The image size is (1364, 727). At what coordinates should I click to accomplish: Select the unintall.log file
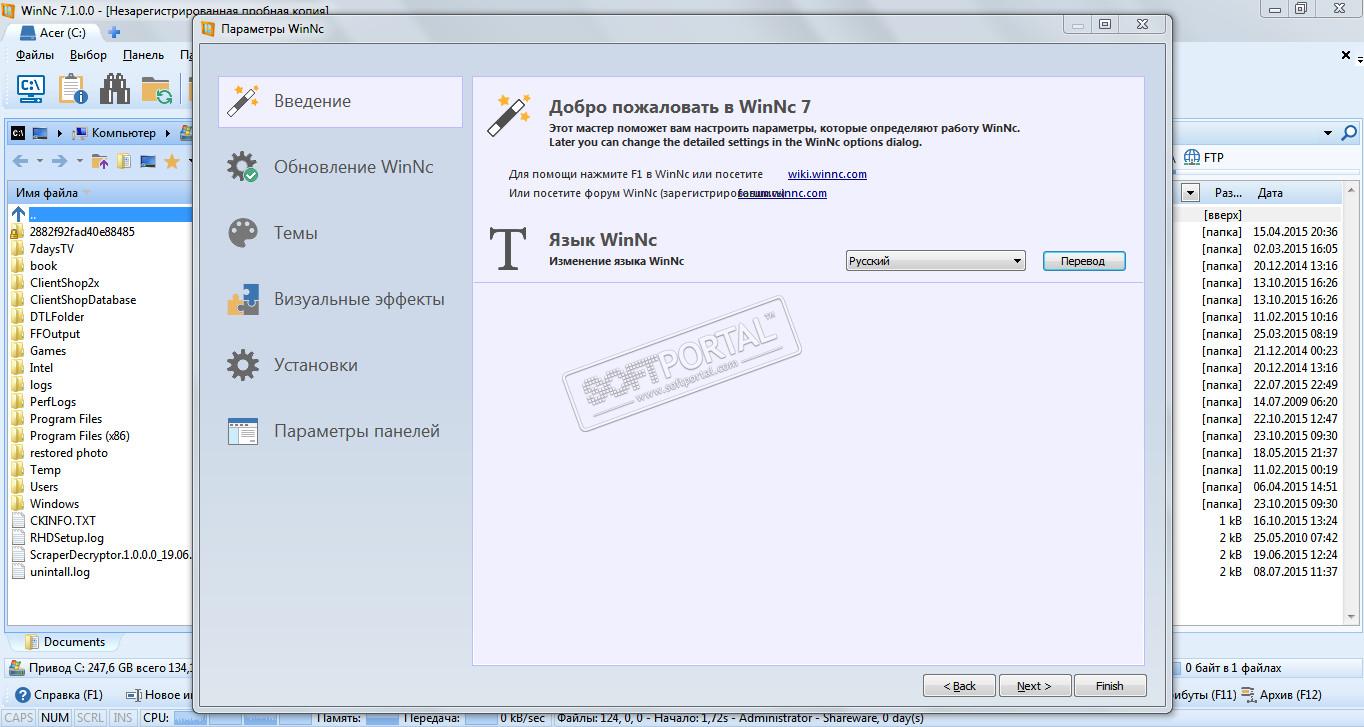point(60,571)
